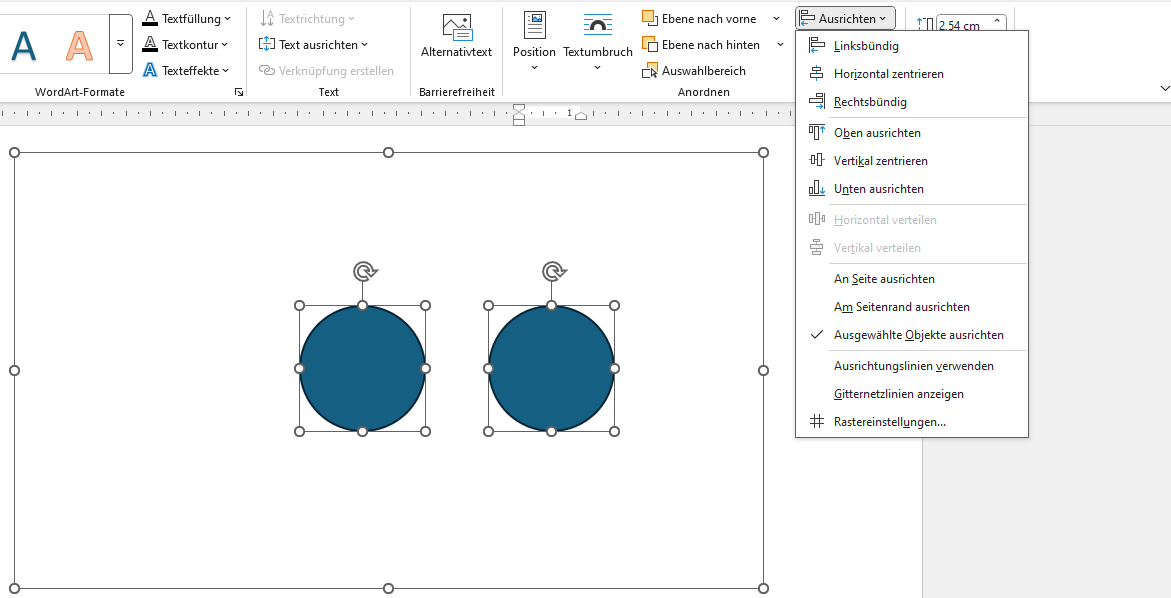This screenshot has width=1171, height=598.
Task: Apply the blue WordArt style A
Action: [x=24, y=45]
